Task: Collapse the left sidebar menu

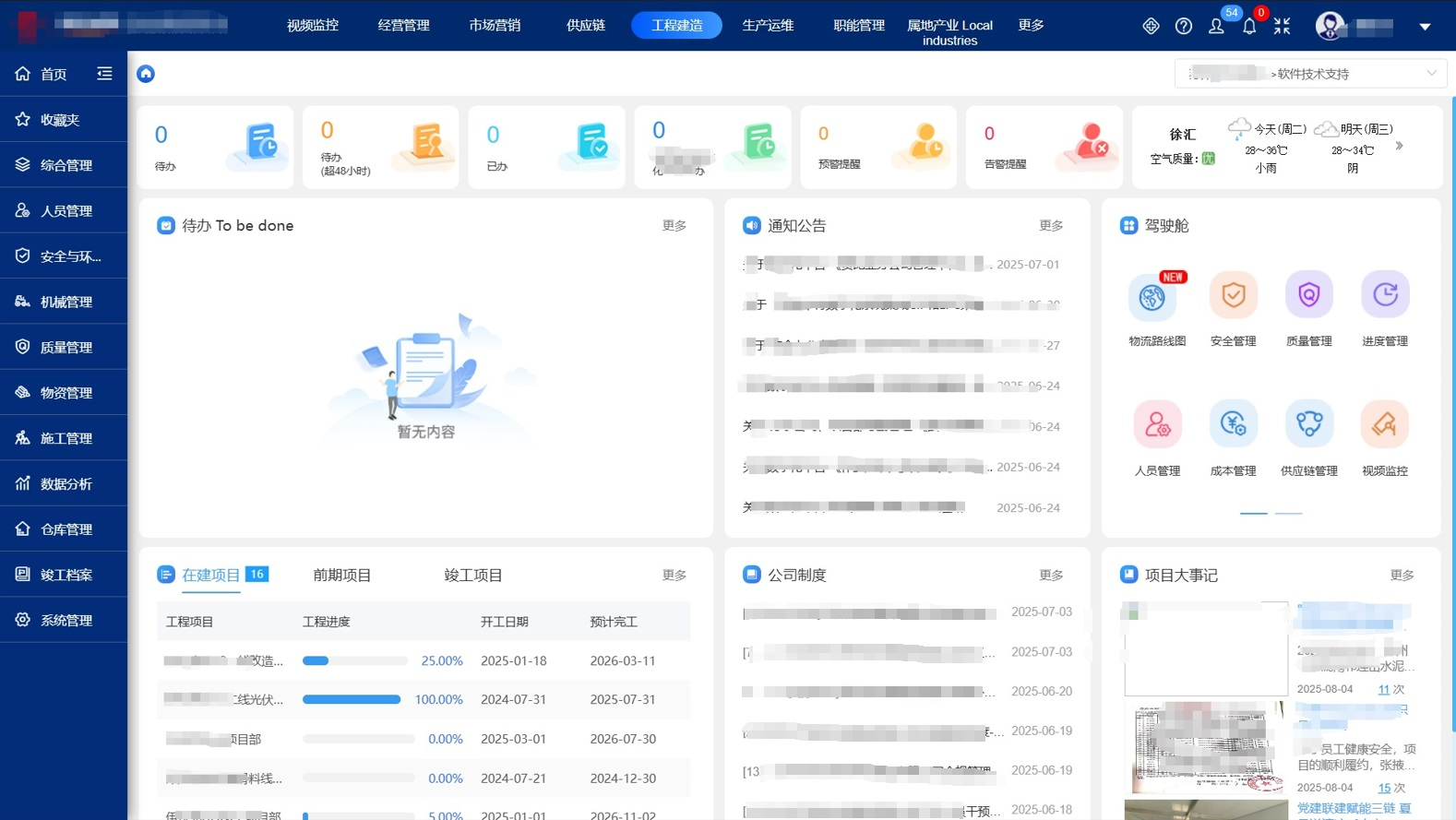Action: (104, 74)
